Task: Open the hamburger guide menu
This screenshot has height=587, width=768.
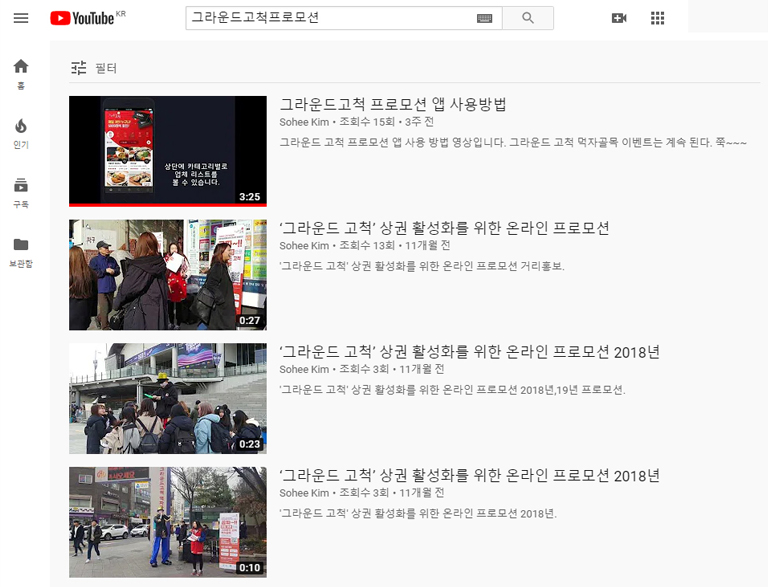Action: point(21,18)
